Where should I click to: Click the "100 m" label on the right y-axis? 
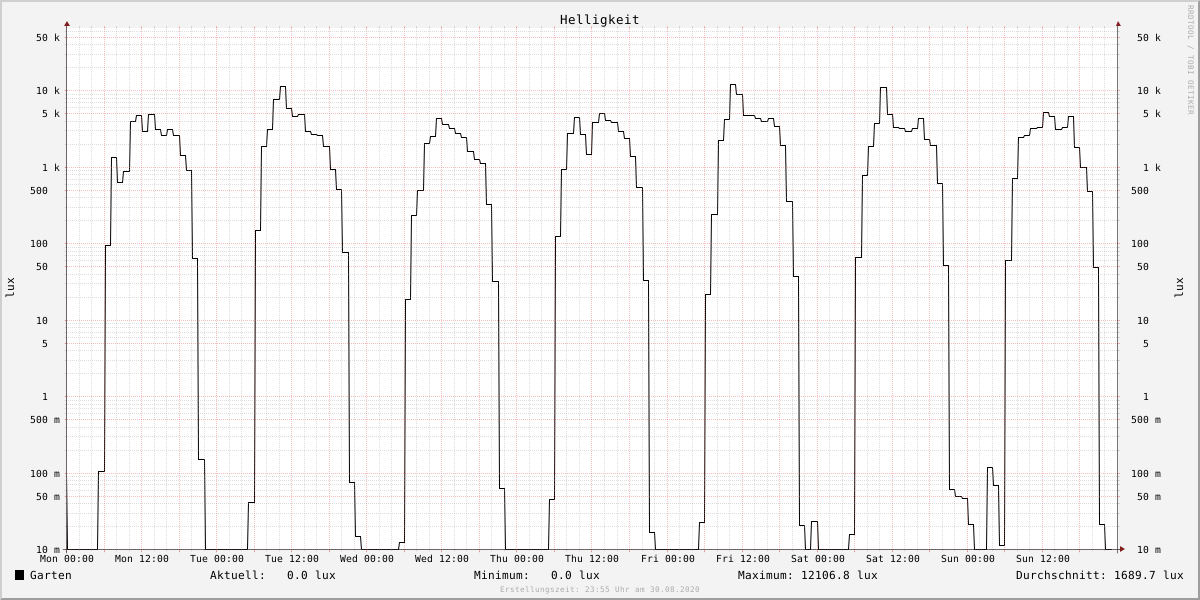pyautogui.click(x=1146, y=474)
